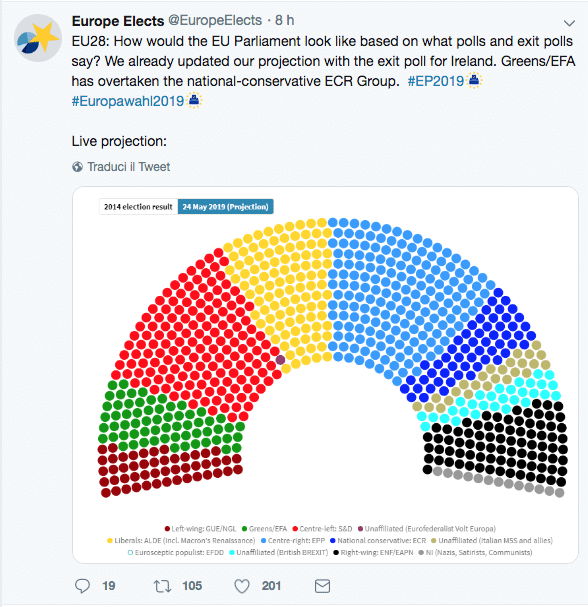This screenshot has width=588, height=607.
Task: Click the globe icon beside Traduci
Action: tap(77, 167)
